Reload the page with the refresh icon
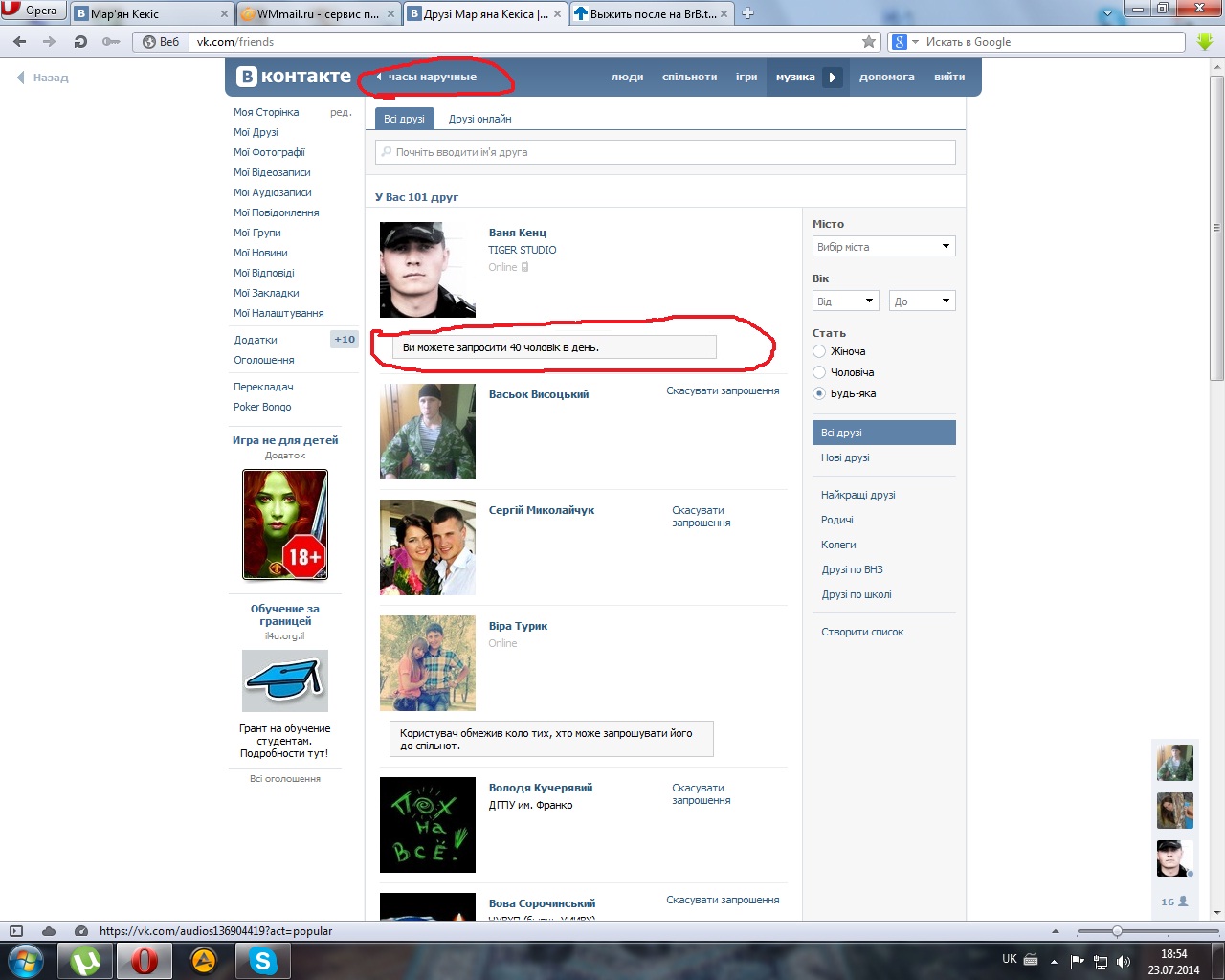This screenshot has width=1225, height=980. click(x=80, y=42)
